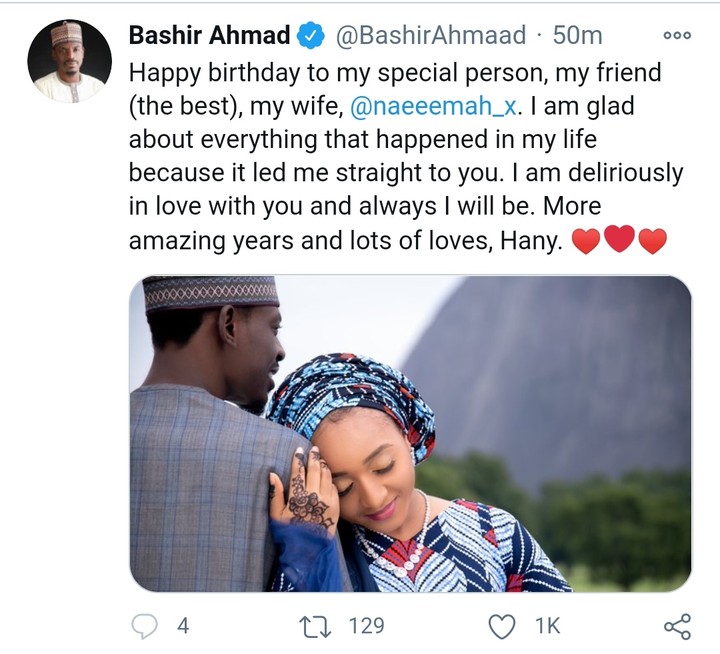Click the Bashir Ahmad display name
Image resolution: width=720 pixels, height=654 pixels.
(x=210, y=36)
